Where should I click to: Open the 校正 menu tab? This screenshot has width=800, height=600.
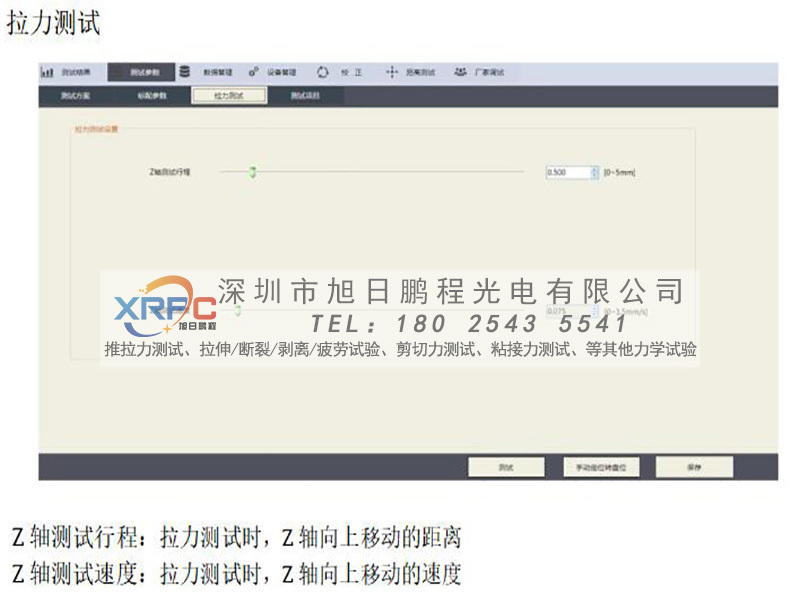pyautogui.click(x=352, y=72)
